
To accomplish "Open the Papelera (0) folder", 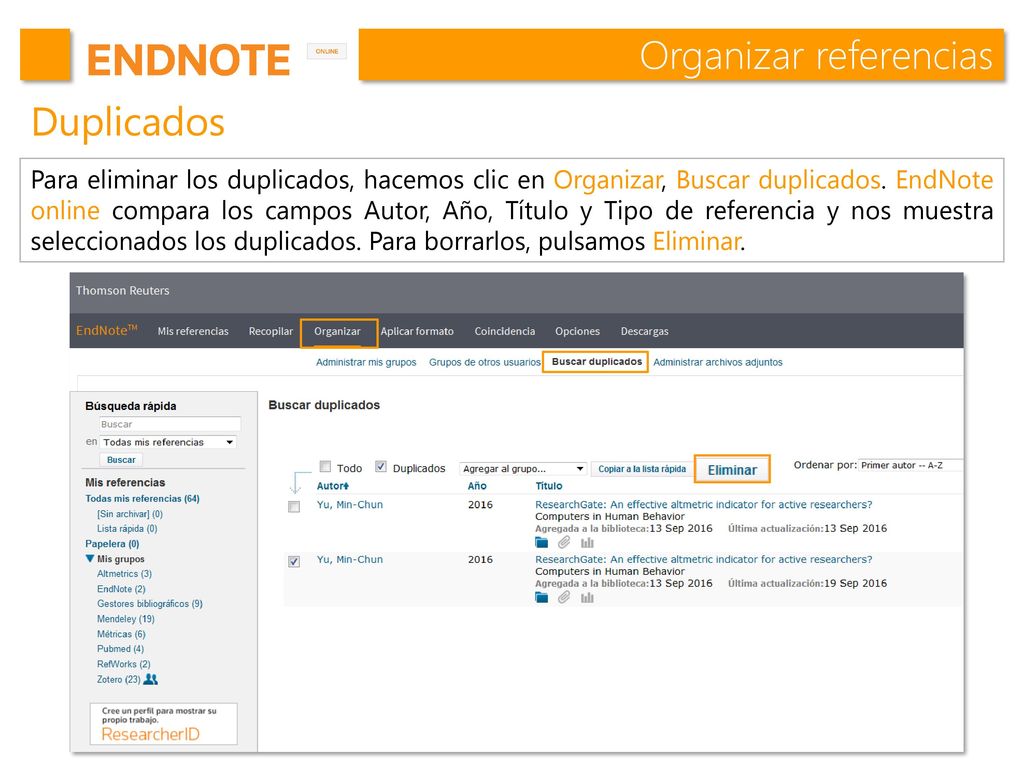I will tap(112, 543).
